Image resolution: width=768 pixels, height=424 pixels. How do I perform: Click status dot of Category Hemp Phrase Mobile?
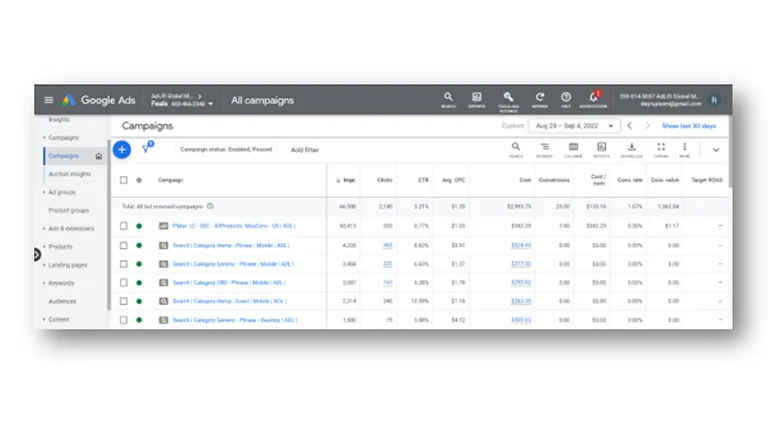(139, 245)
